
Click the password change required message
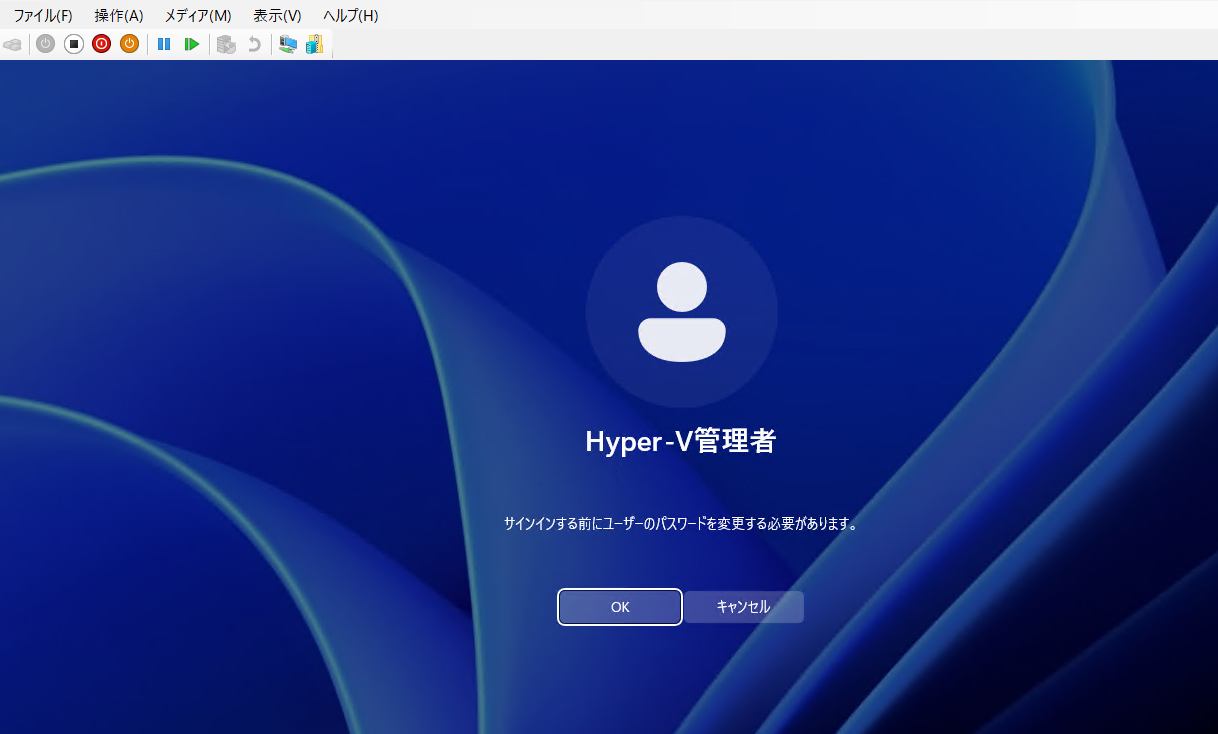681,523
